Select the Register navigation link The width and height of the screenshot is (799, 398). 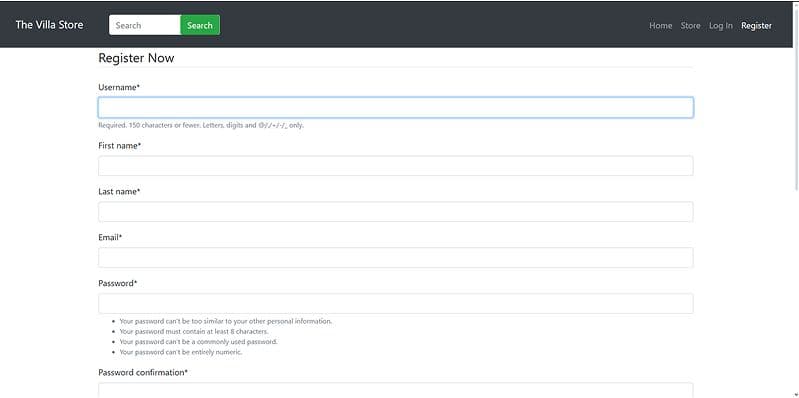coord(756,25)
